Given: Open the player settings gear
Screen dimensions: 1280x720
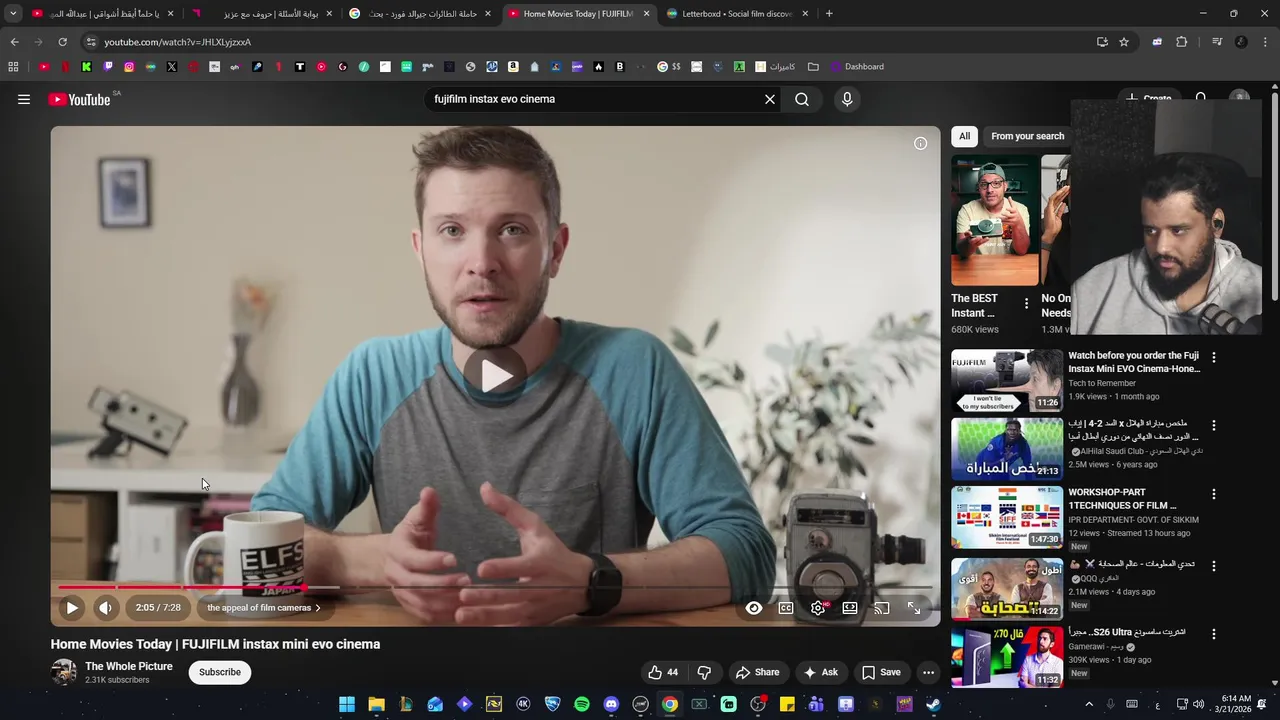Looking at the screenshot, I should click(x=818, y=608).
